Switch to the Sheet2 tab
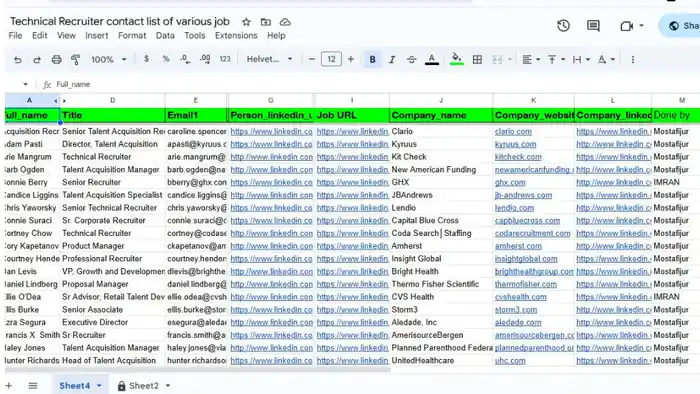The image size is (700, 394). pos(144,386)
